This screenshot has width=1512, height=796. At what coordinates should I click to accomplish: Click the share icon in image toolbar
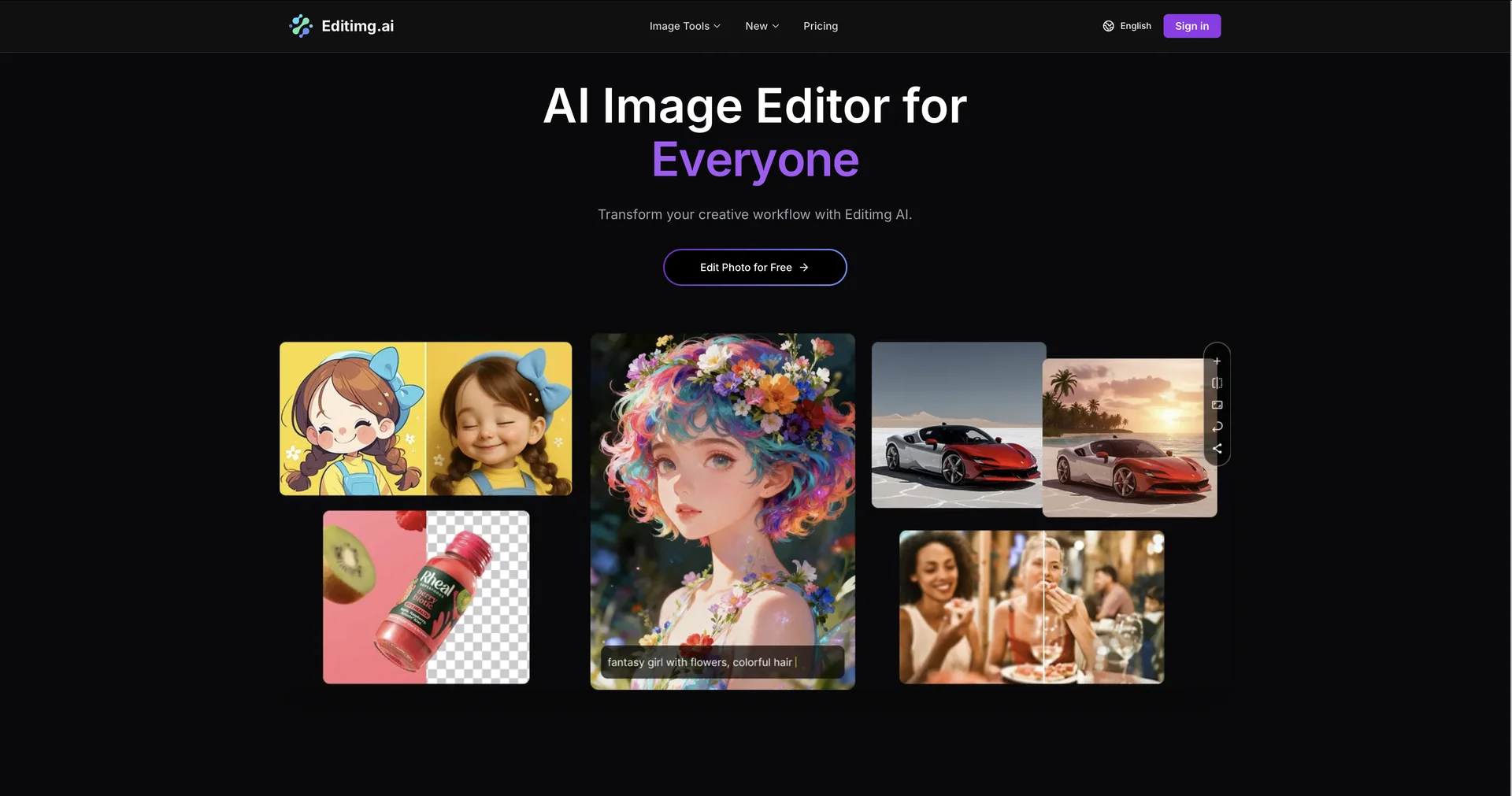(1217, 449)
